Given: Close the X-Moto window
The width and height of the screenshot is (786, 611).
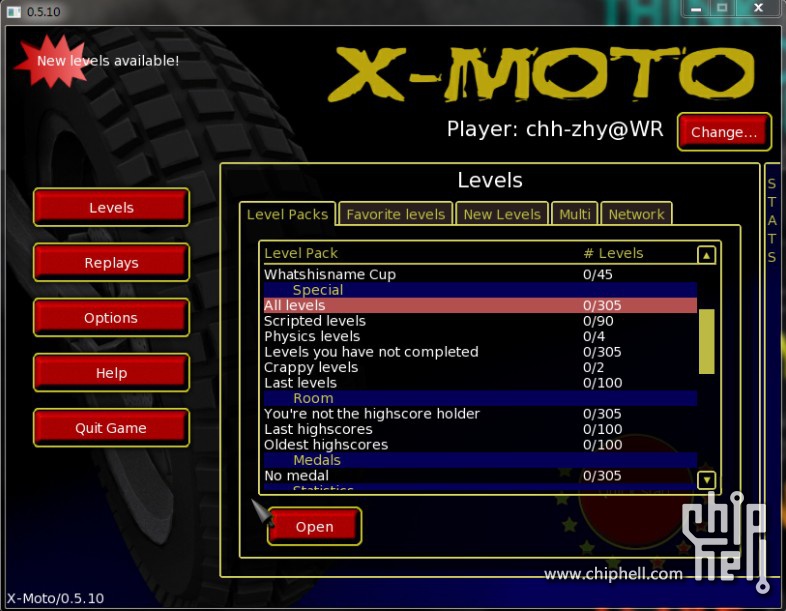Looking at the screenshot, I should click(758, 9).
